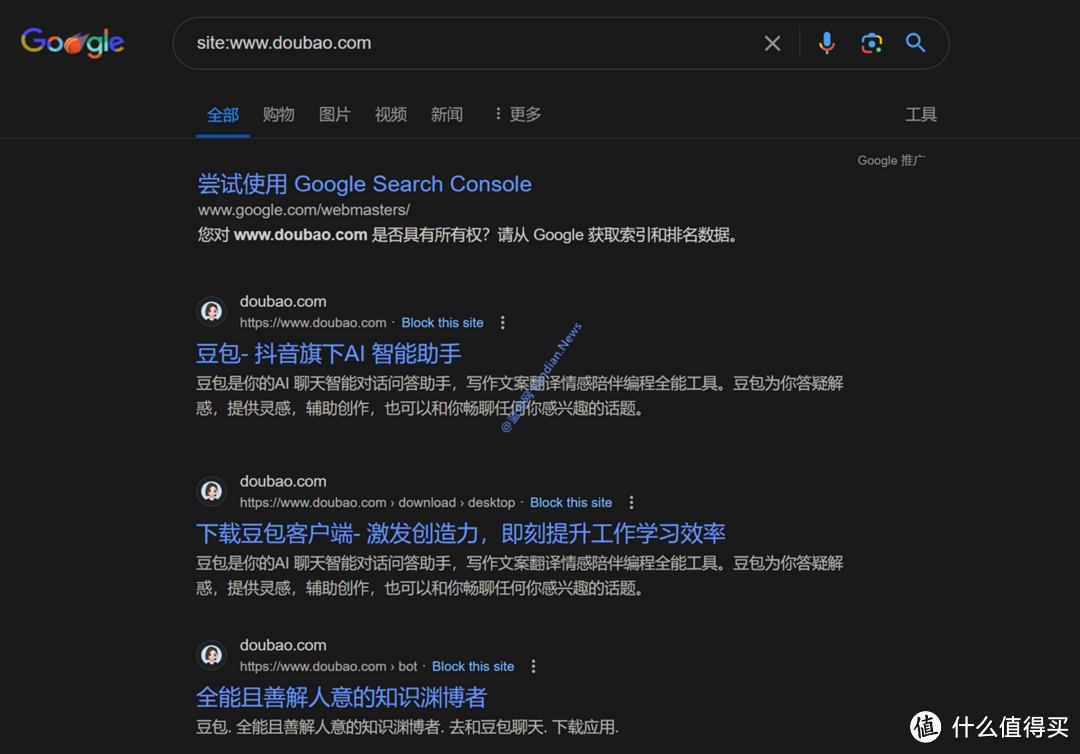Switch to the 购物 tab
Image resolution: width=1080 pixels, height=754 pixels.
278,114
